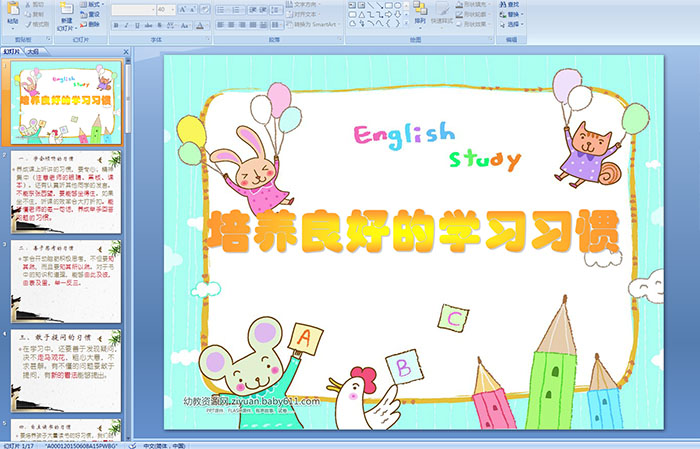Click the thumbnail pane vertical scrollbar
Screen dimensions: 700x449
(x=129, y=250)
